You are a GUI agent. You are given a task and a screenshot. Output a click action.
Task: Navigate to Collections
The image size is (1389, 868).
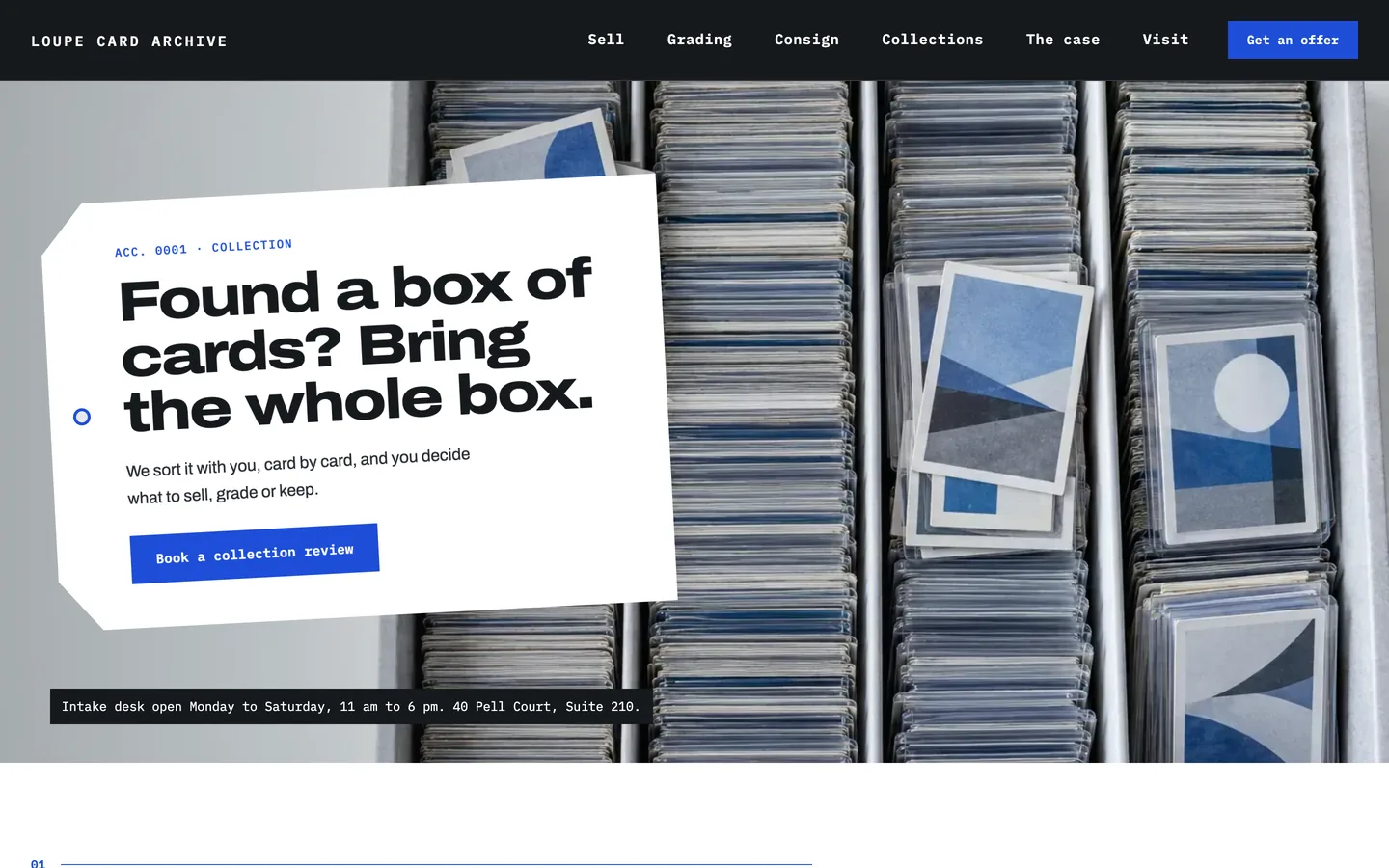point(932,40)
